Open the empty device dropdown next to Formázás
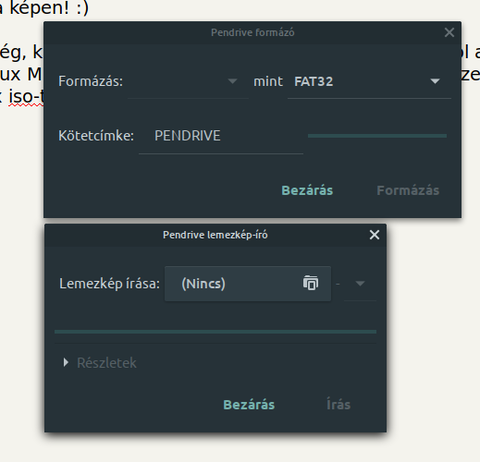 click(188, 82)
